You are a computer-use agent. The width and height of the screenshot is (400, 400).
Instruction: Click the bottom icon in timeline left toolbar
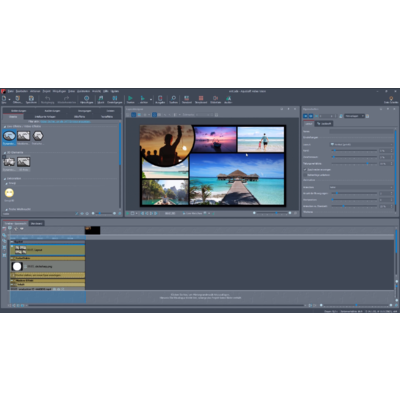pyautogui.click(x=4, y=255)
